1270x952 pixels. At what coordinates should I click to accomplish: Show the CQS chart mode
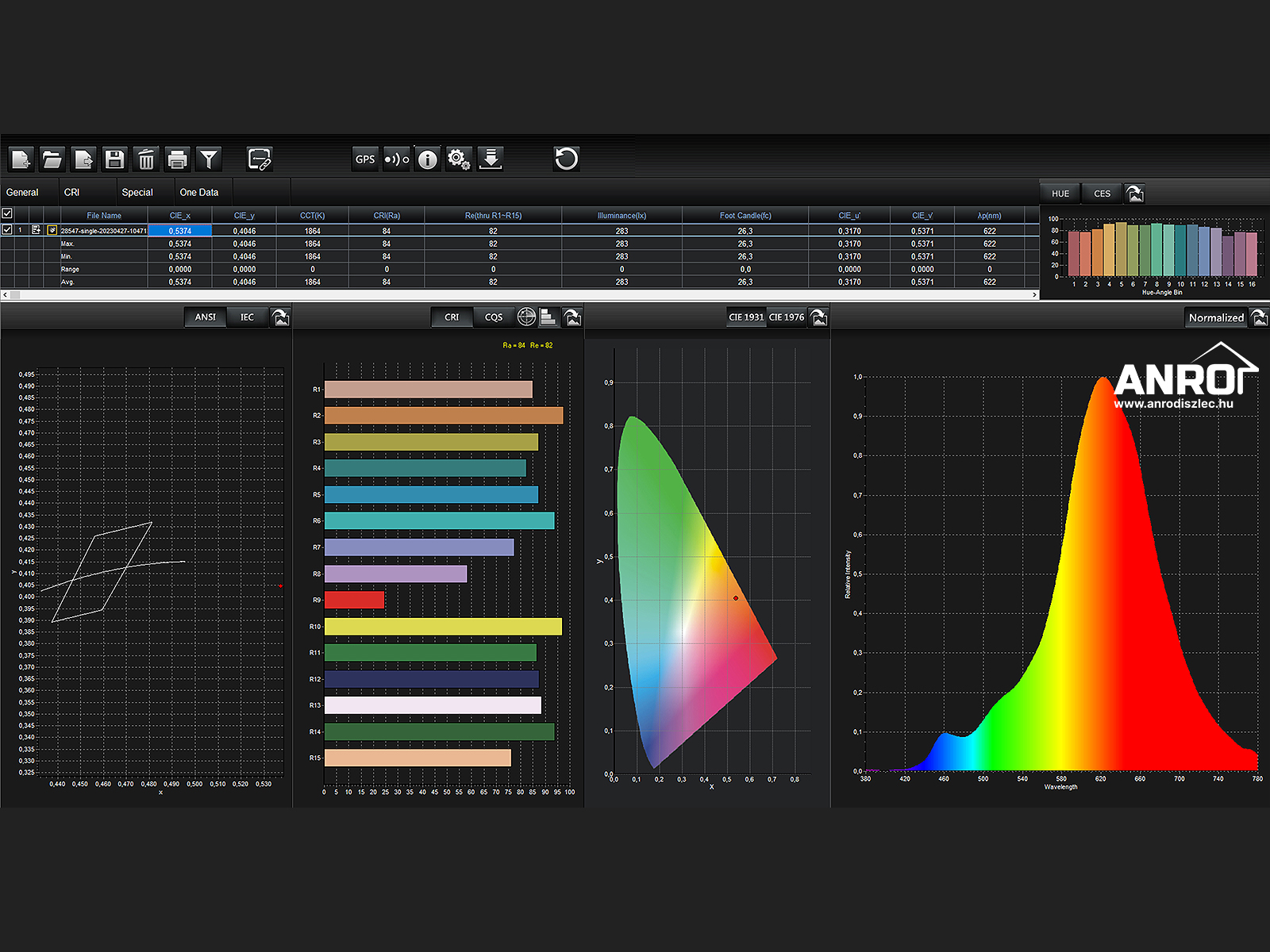(494, 317)
